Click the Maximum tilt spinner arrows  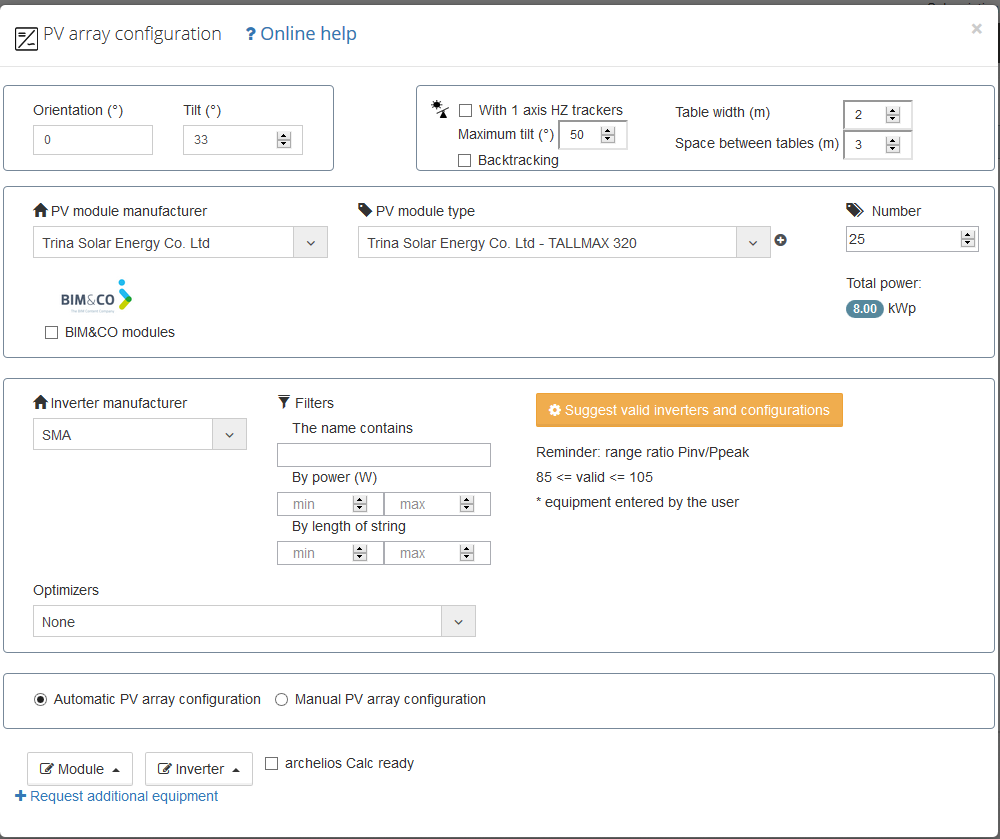(x=608, y=135)
